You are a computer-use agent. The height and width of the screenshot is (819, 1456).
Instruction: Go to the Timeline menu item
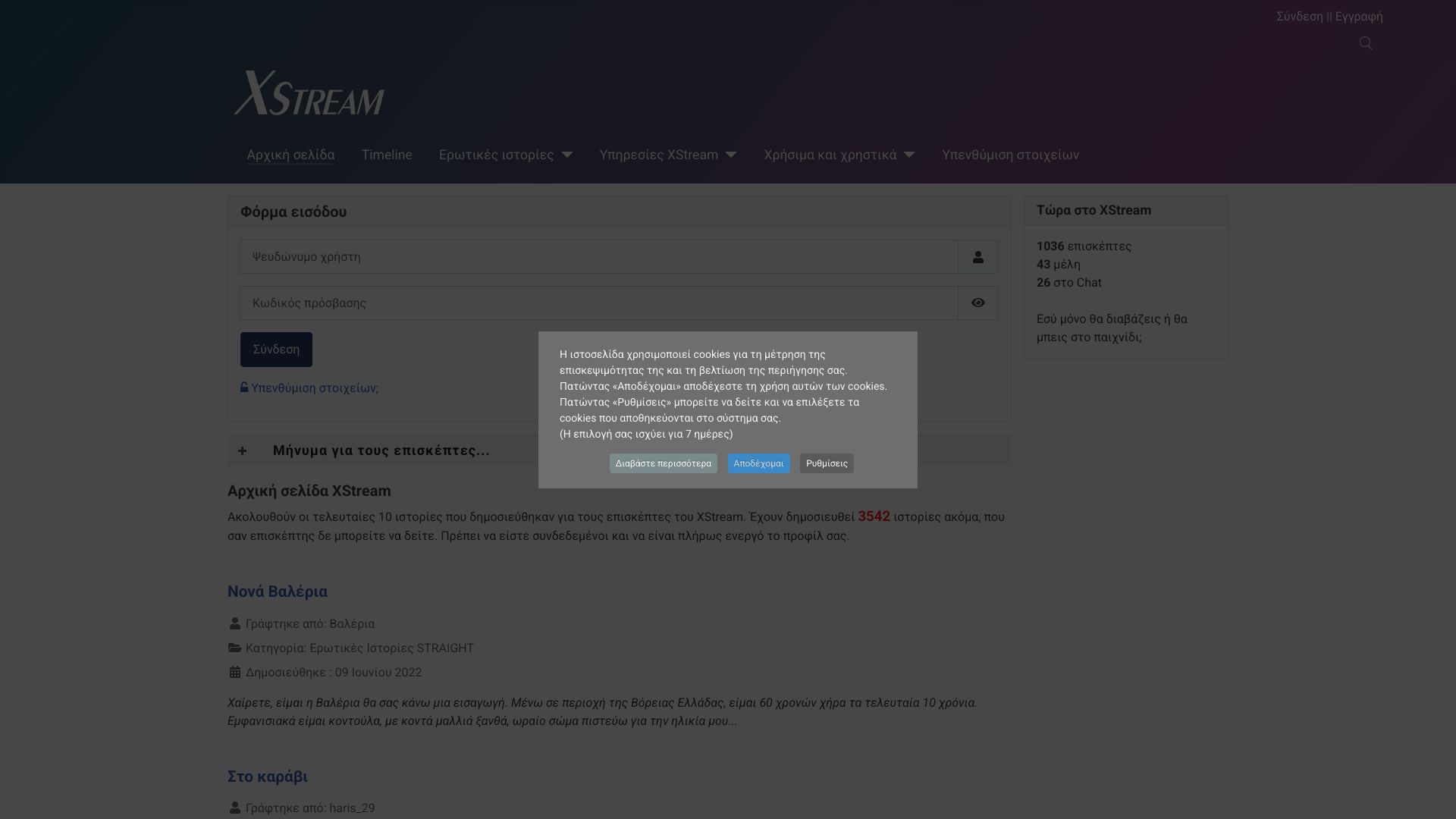(x=387, y=155)
